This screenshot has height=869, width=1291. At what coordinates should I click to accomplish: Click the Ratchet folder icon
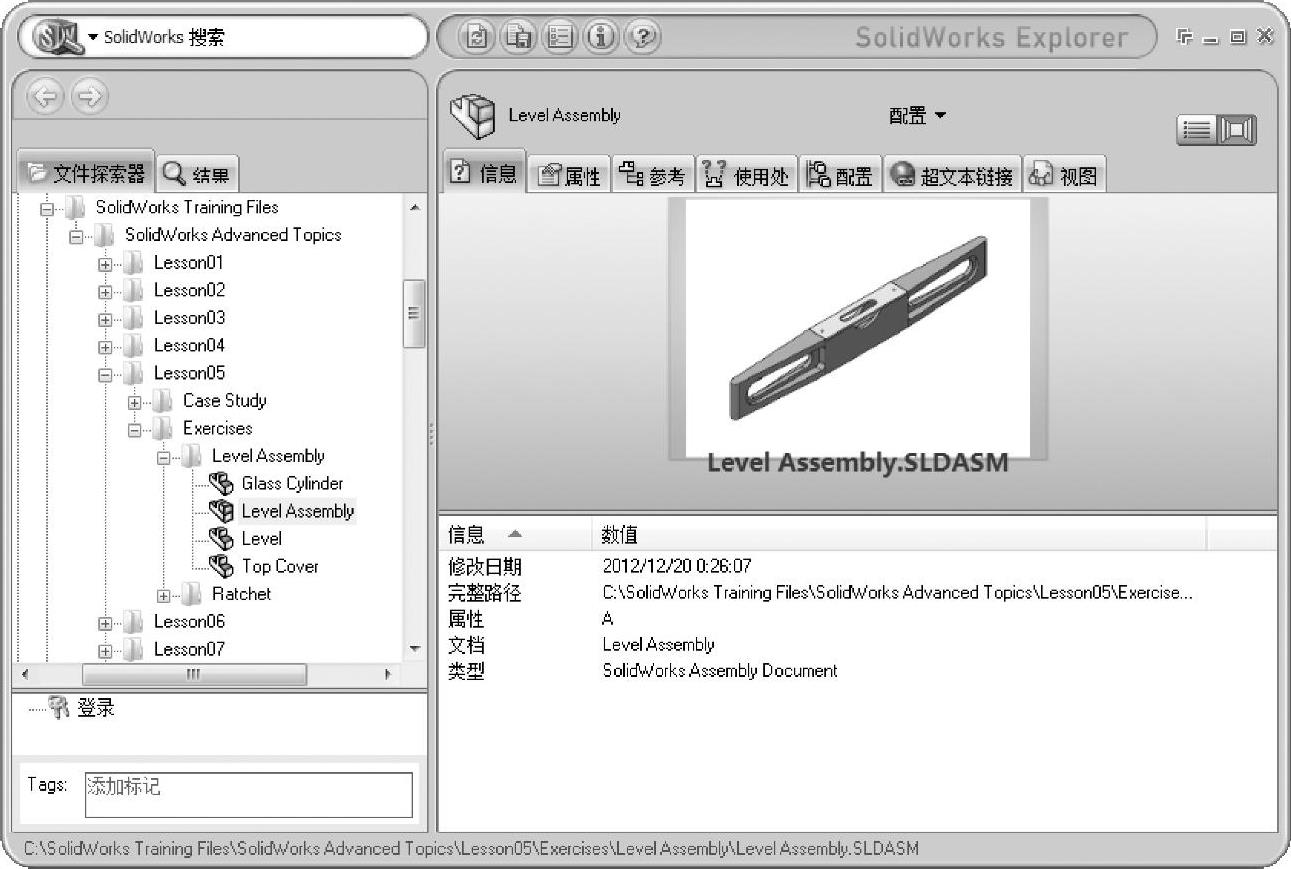[x=192, y=594]
